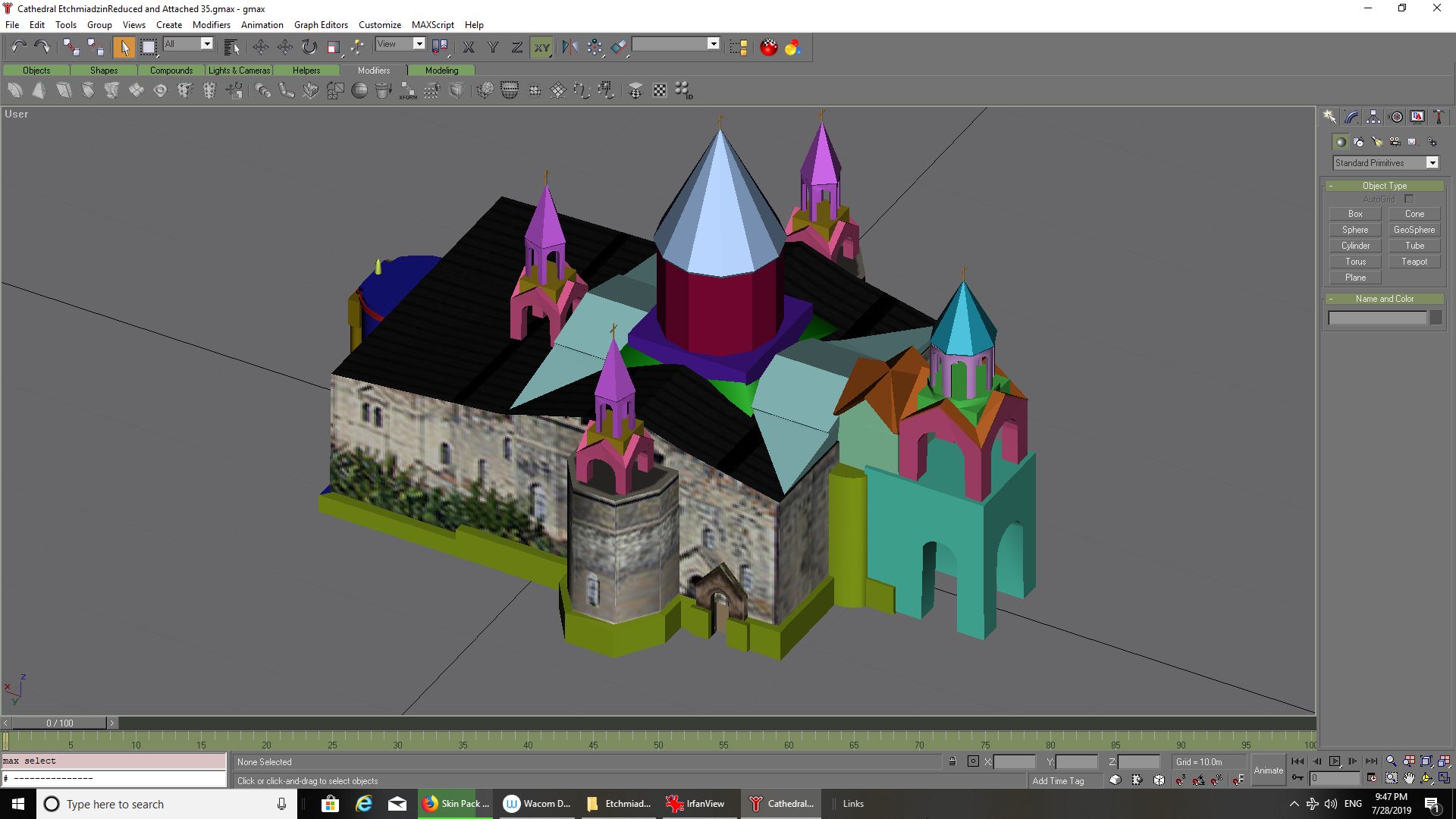
Task: Click the Mirror Selected Objects icon
Action: click(570, 48)
